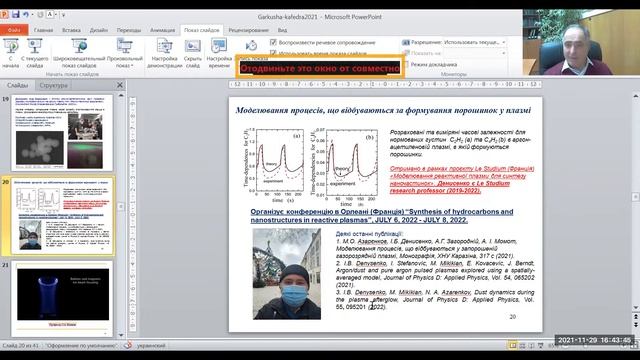Switch to the Вид ribbon tab

(x=282, y=30)
